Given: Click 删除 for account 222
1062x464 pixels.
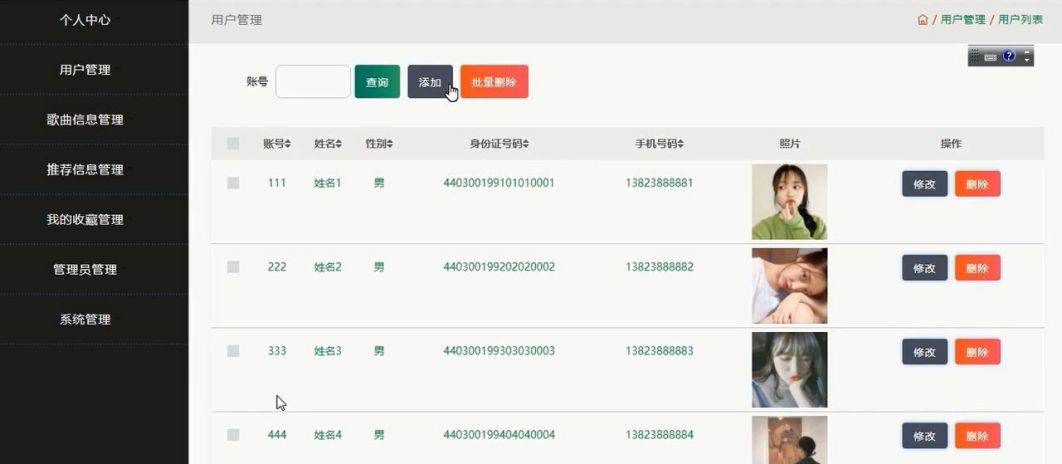Looking at the screenshot, I should 977,268.
